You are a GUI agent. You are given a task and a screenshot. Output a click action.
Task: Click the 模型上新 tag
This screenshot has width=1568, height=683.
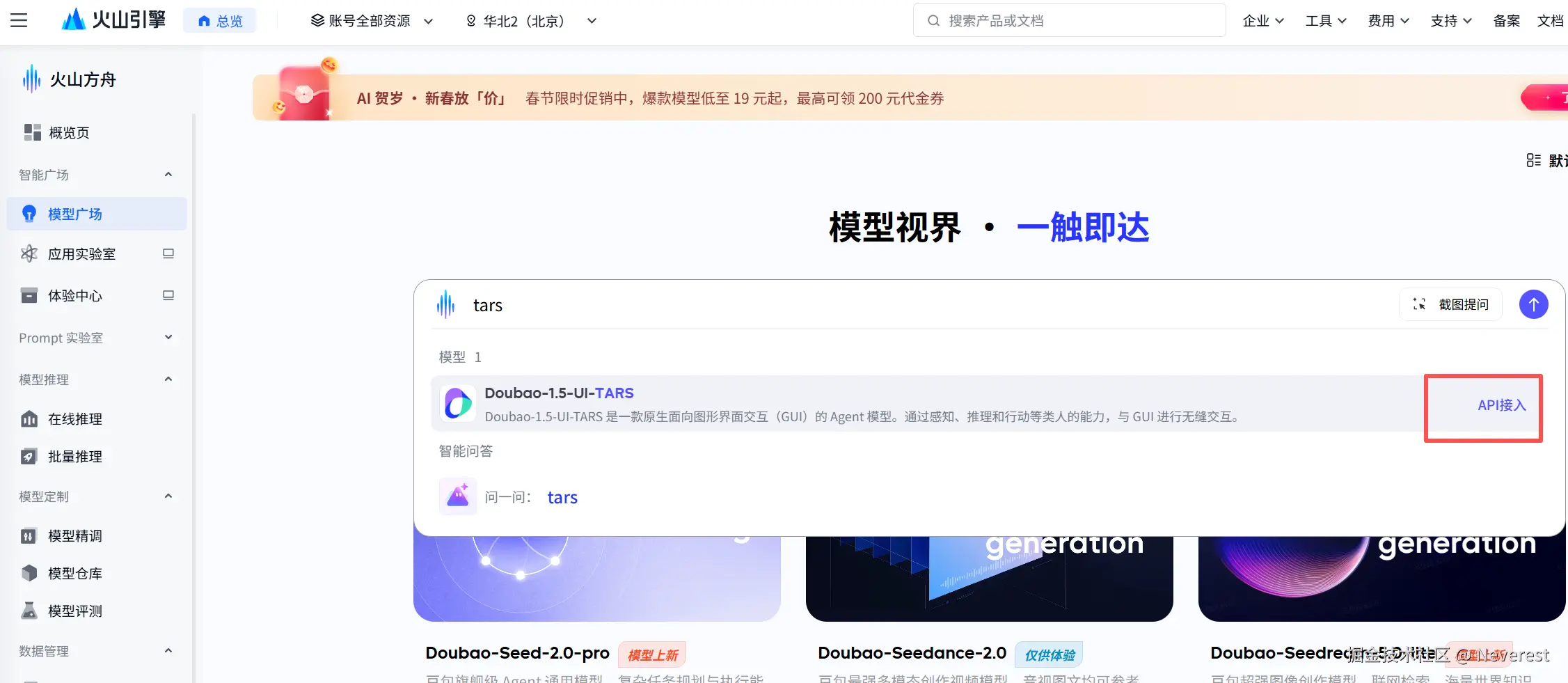[652, 654]
